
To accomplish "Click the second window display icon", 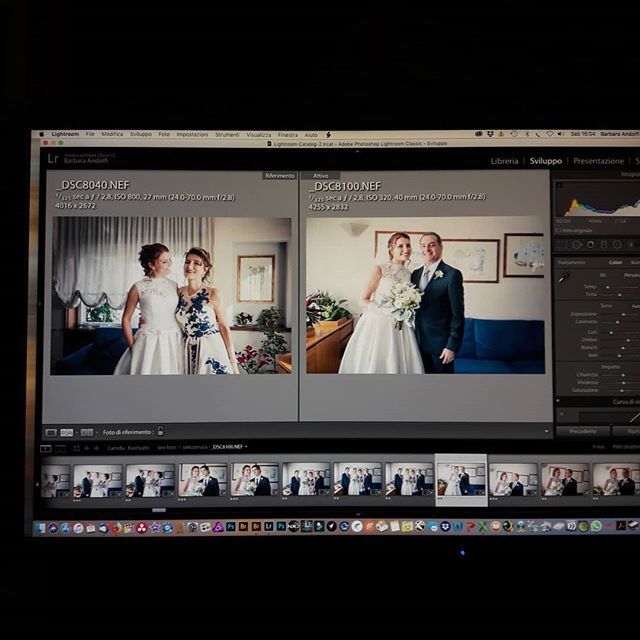I will [60, 448].
